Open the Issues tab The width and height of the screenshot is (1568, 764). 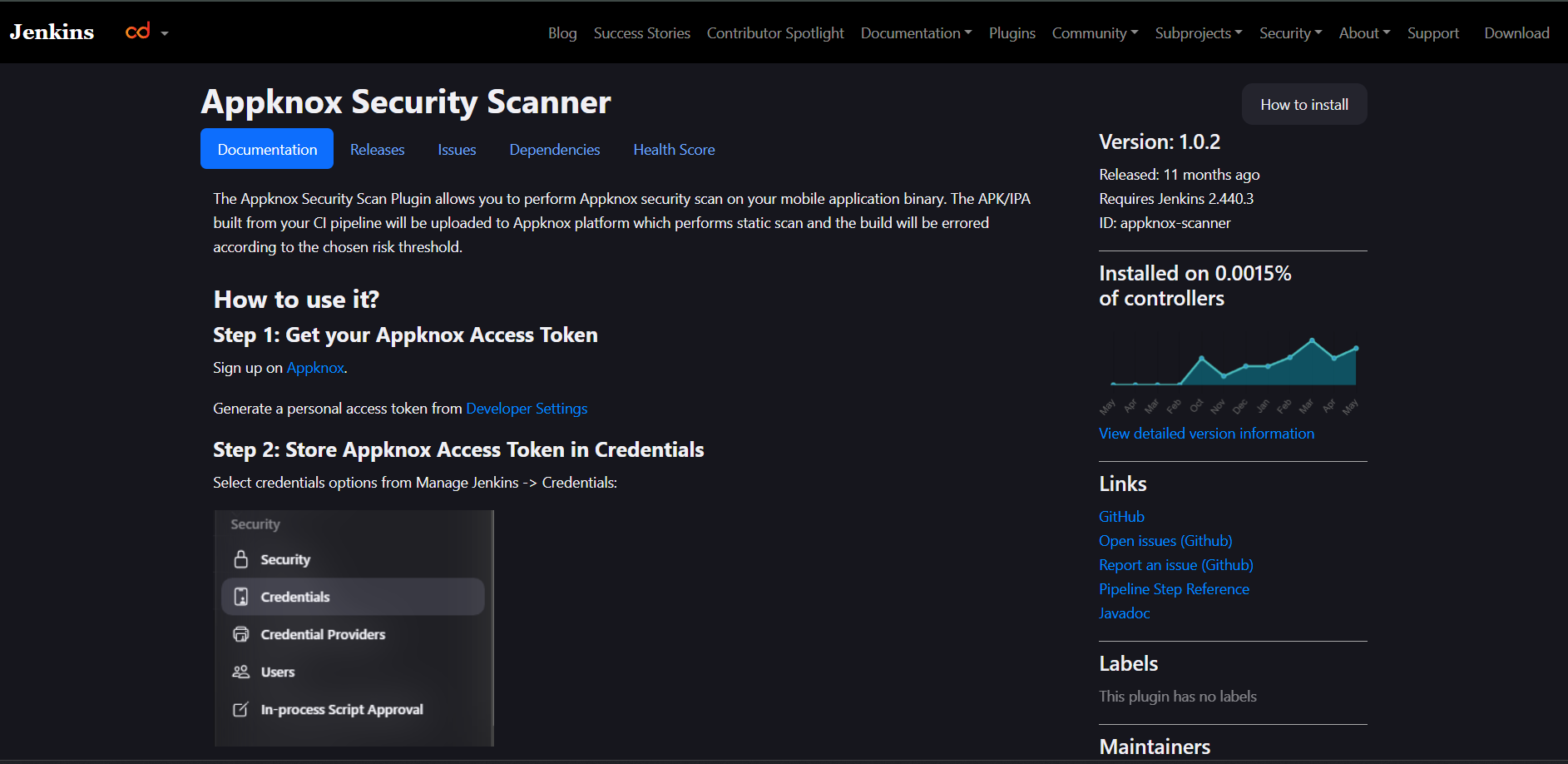[x=457, y=150]
